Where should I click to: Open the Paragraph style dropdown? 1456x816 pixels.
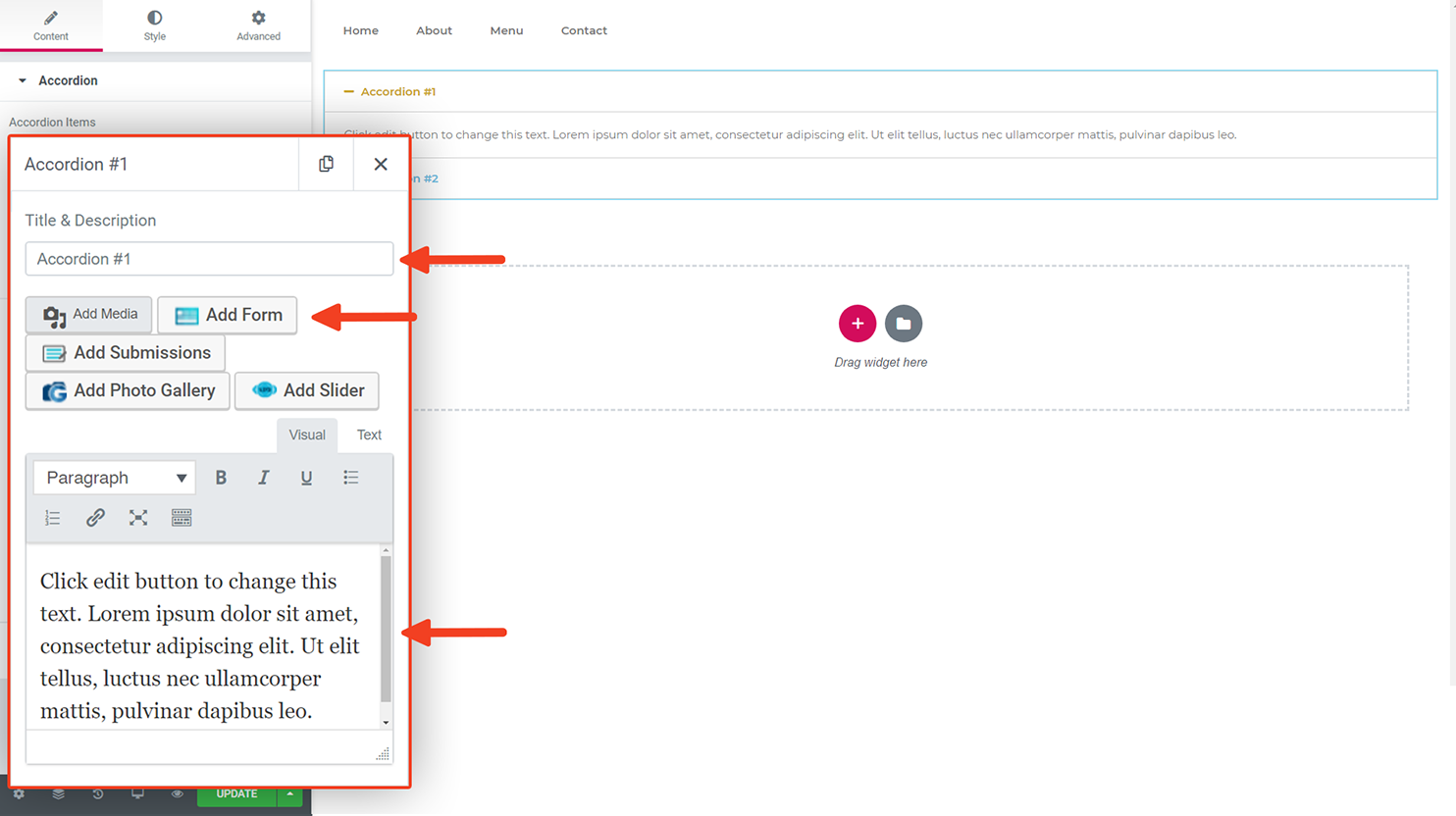click(113, 478)
